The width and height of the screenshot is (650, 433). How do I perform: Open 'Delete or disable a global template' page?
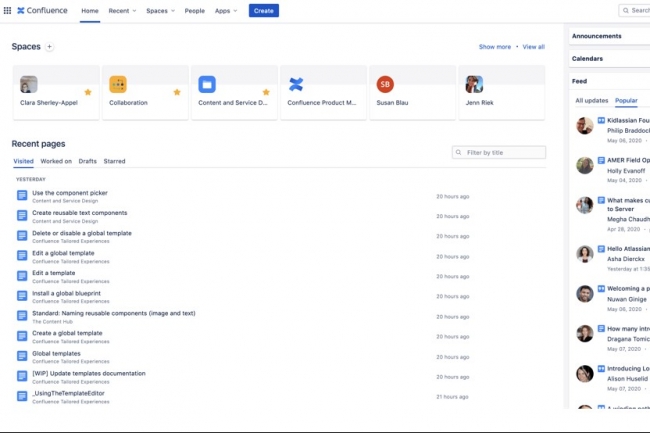tap(82, 233)
